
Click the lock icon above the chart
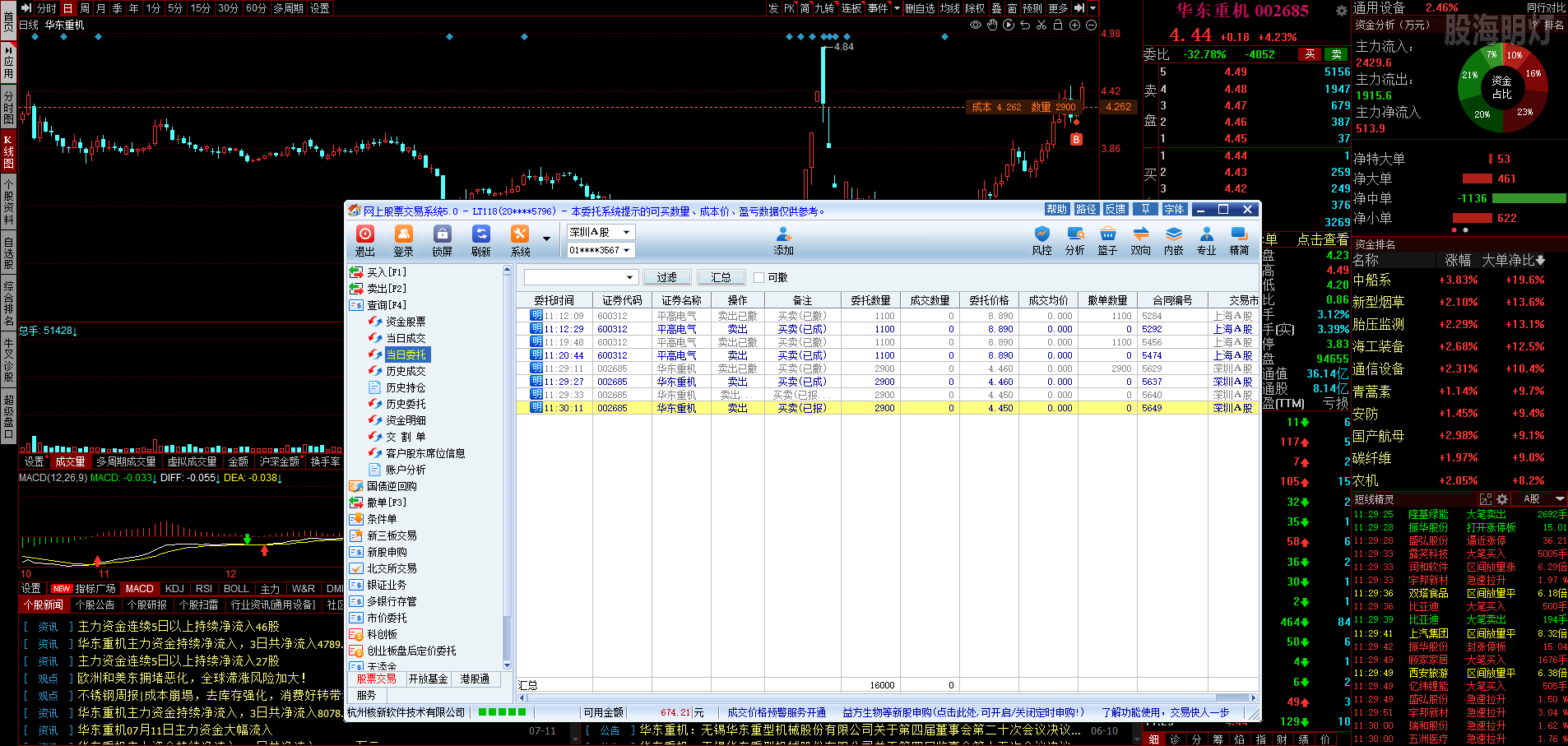pos(1058,25)
